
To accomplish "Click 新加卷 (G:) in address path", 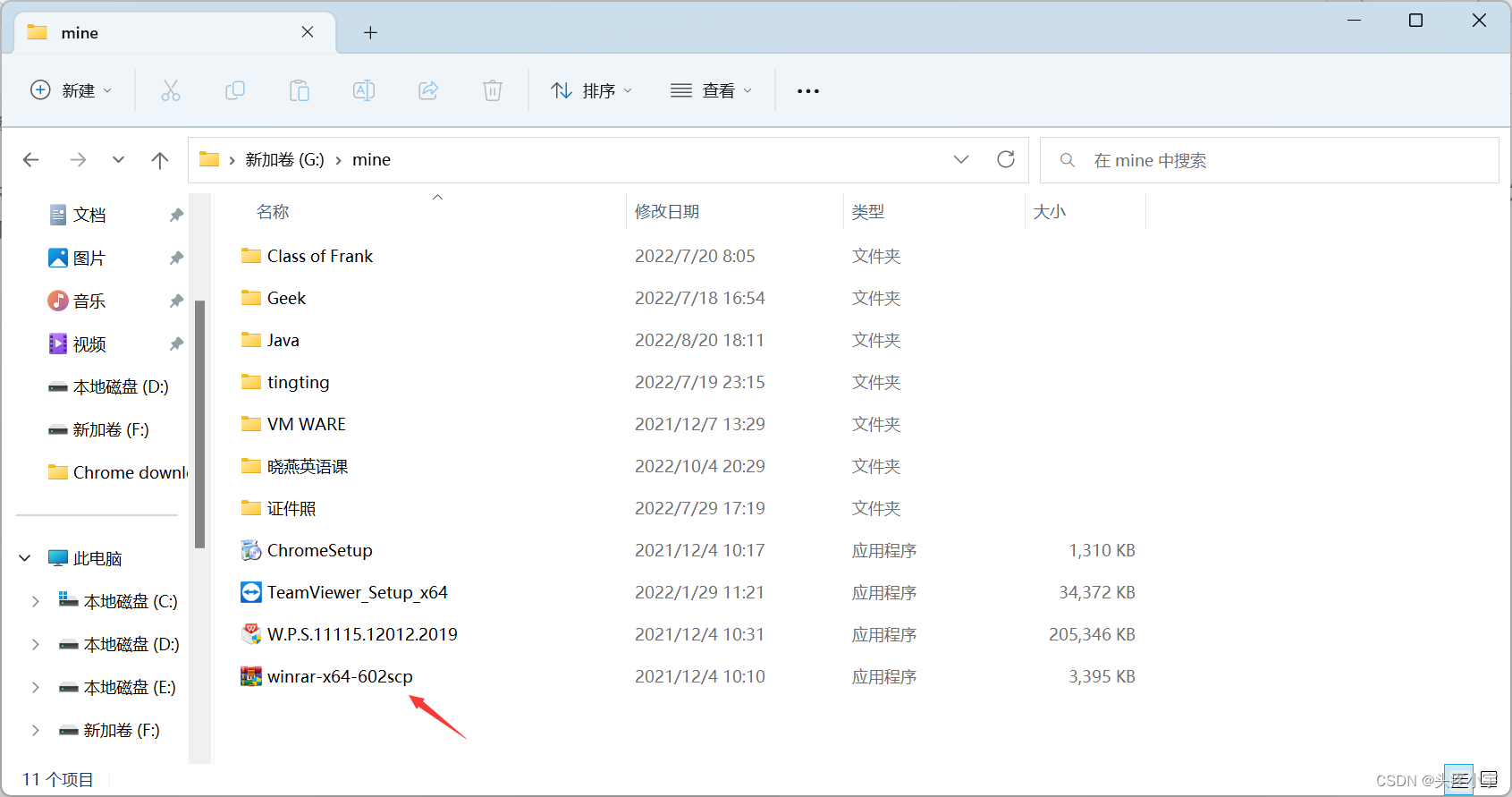I will click(284, 160).
